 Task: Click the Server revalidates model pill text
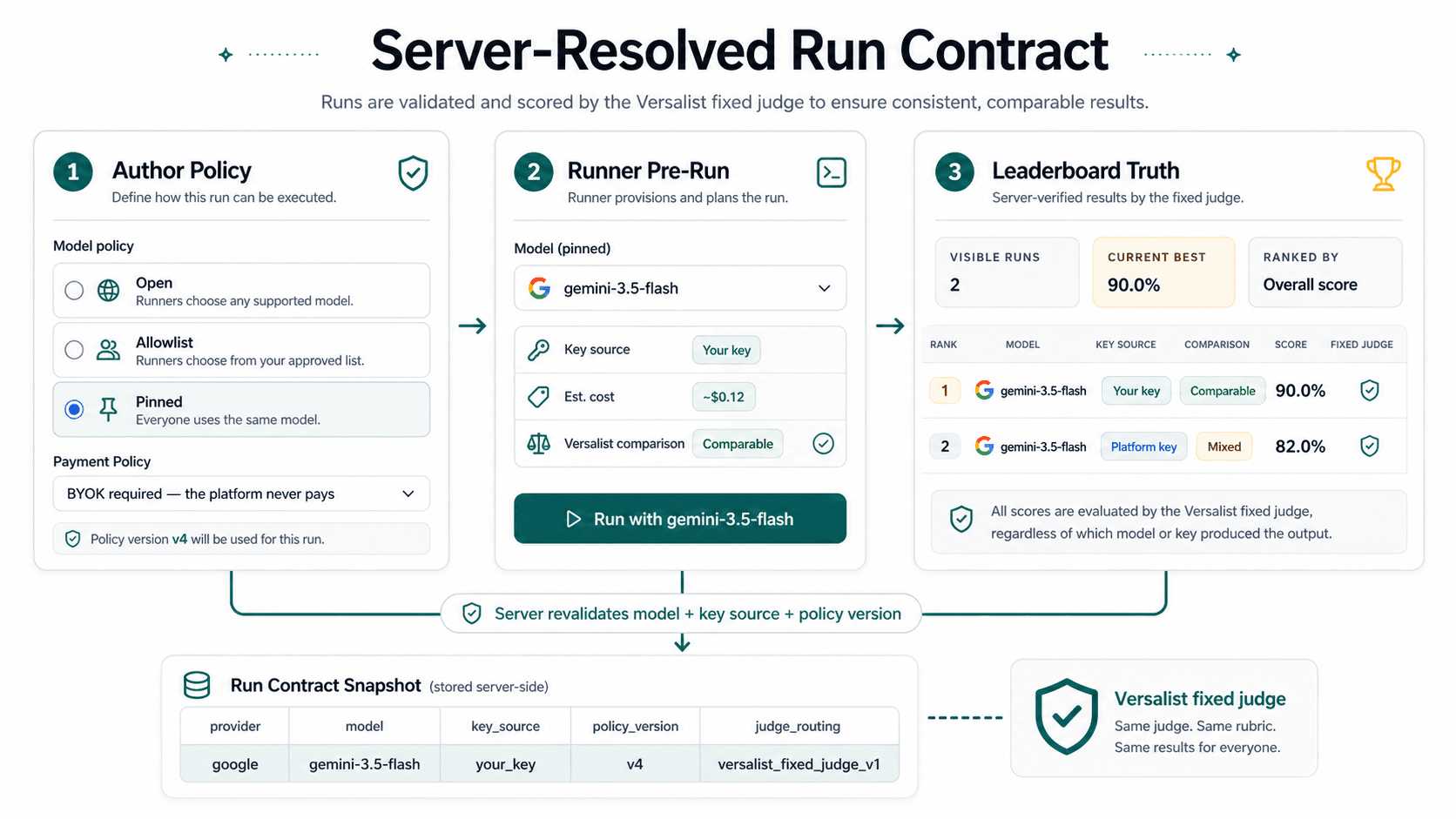(698, 614)
